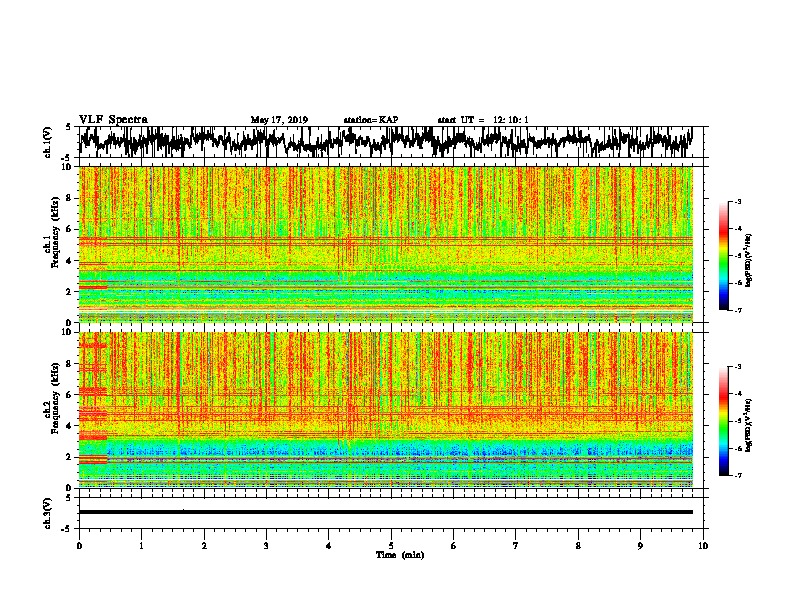The image size is (792, 612).
Task: Click the date 'May 17, 2019'
Action: 279,120
